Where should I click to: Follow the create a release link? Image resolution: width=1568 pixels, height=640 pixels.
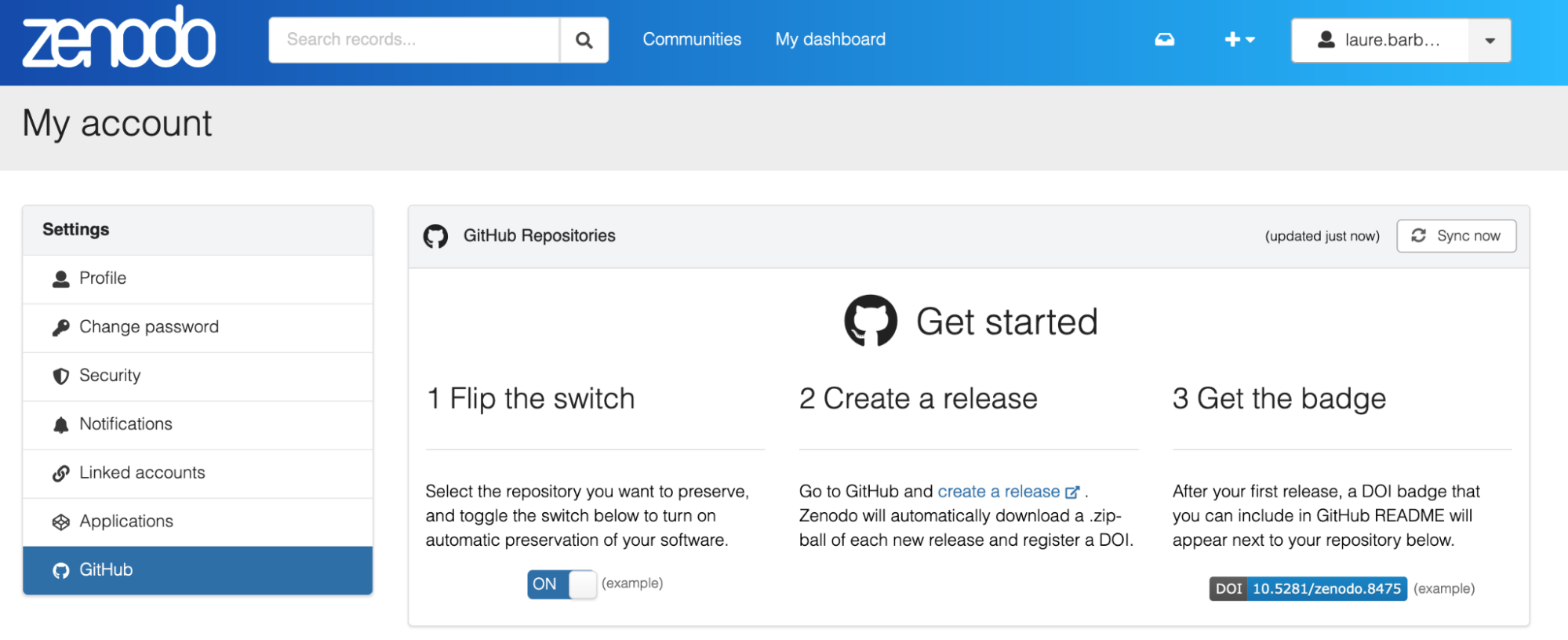click(x=999, y=492)
